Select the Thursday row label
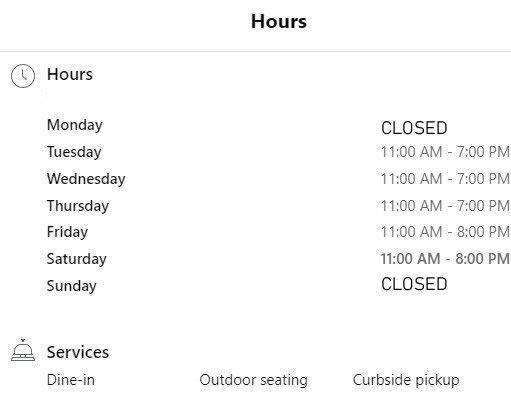 [78, 206]
